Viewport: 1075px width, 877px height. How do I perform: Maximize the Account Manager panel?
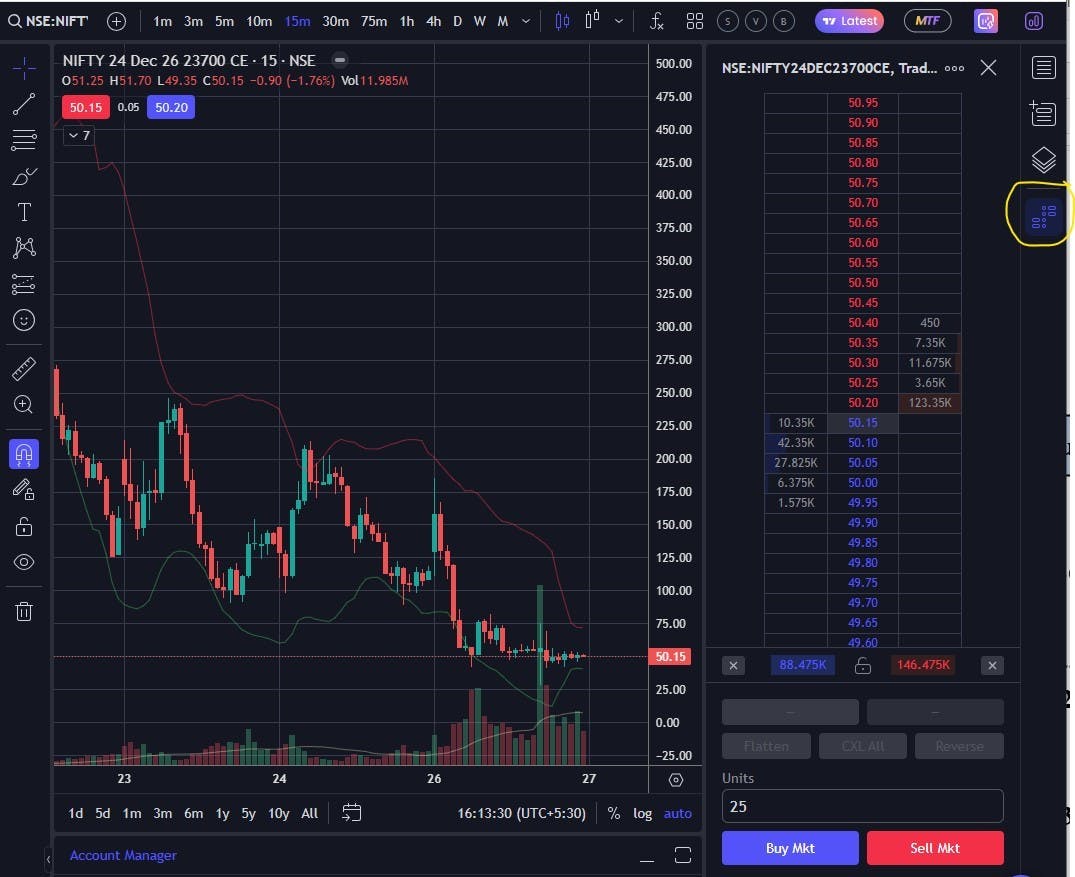click(x=683, y=855)
